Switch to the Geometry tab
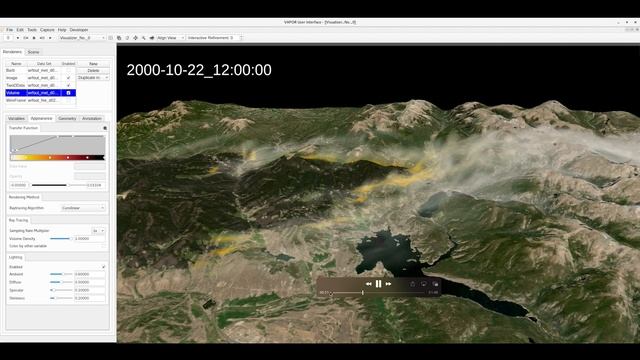The height and width of the screenshot is (360, 640). point(67,118)
